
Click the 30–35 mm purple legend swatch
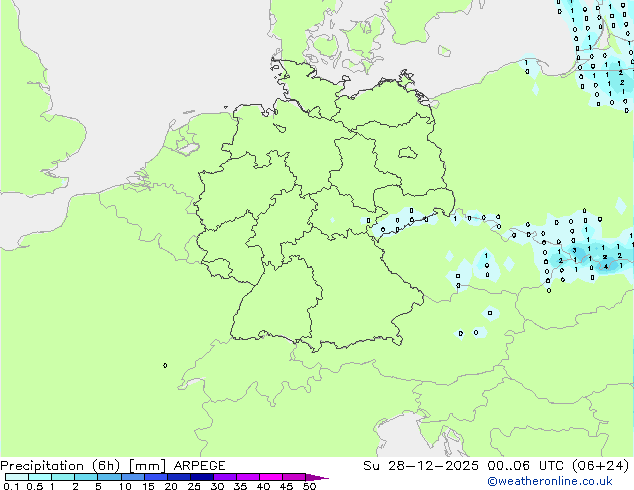tap(225, 477)
